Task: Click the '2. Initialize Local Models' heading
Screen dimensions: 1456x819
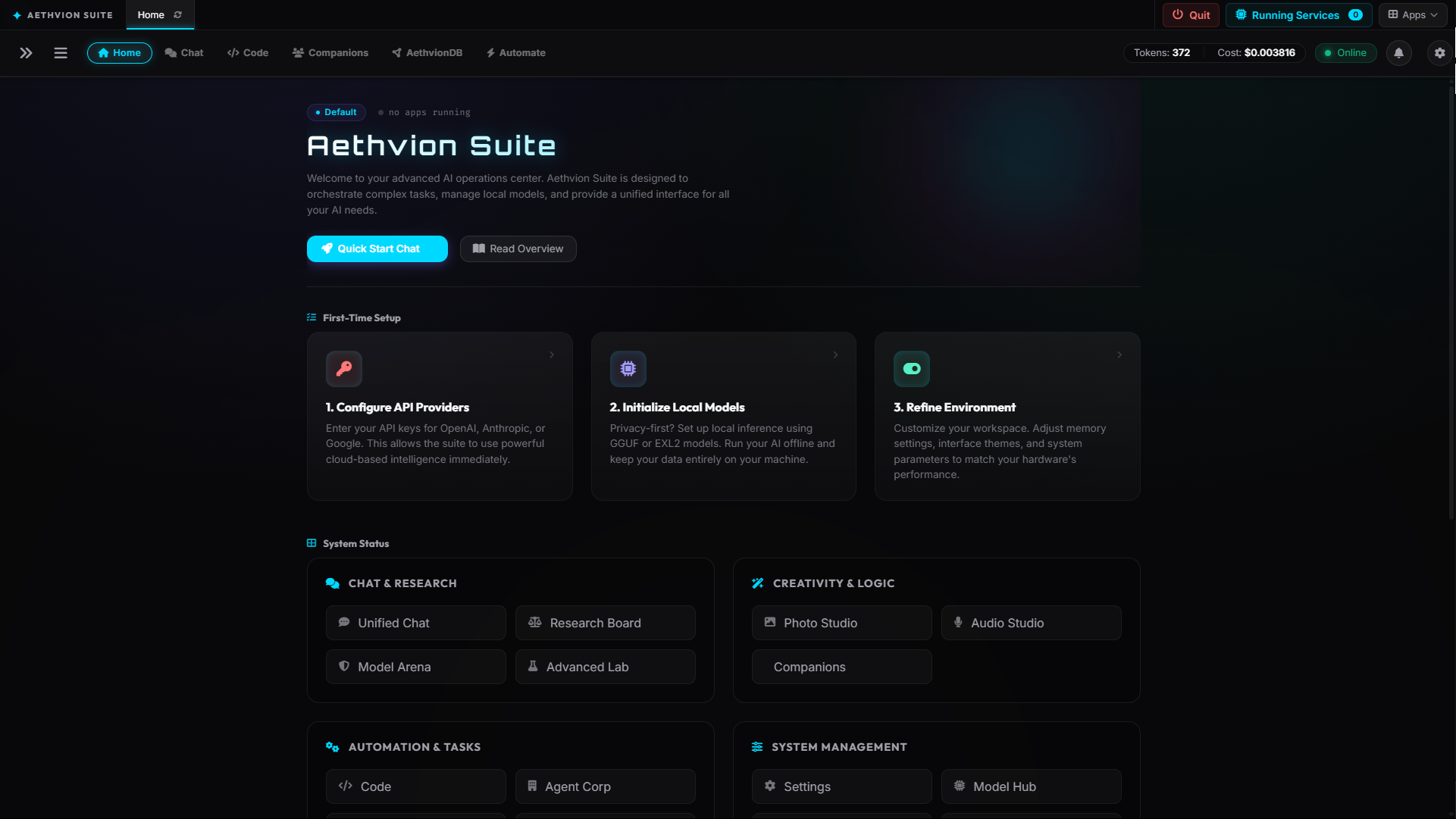Action: click(677, 408)
